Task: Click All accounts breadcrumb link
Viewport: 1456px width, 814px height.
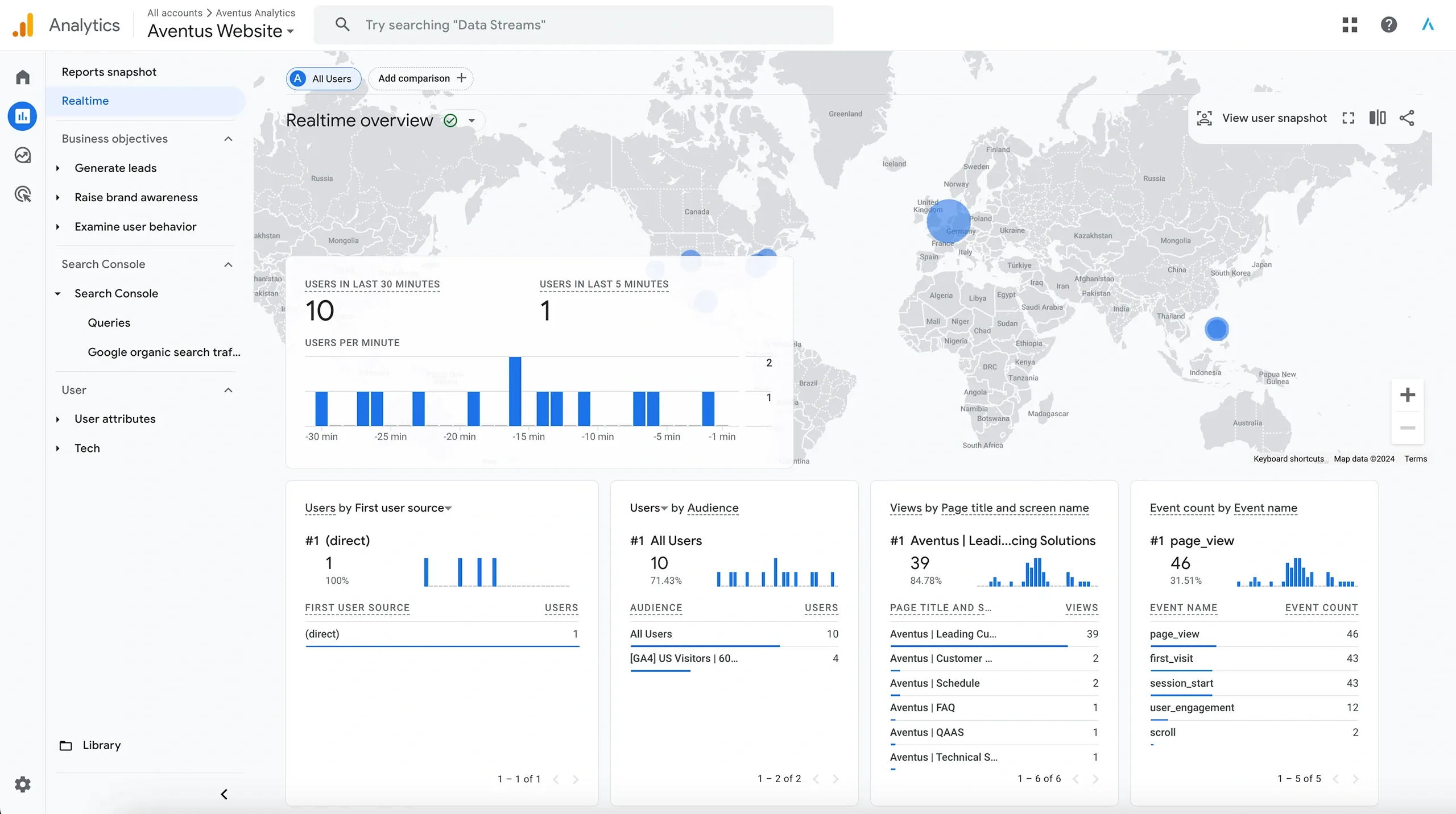Action: tap(175, 13)
